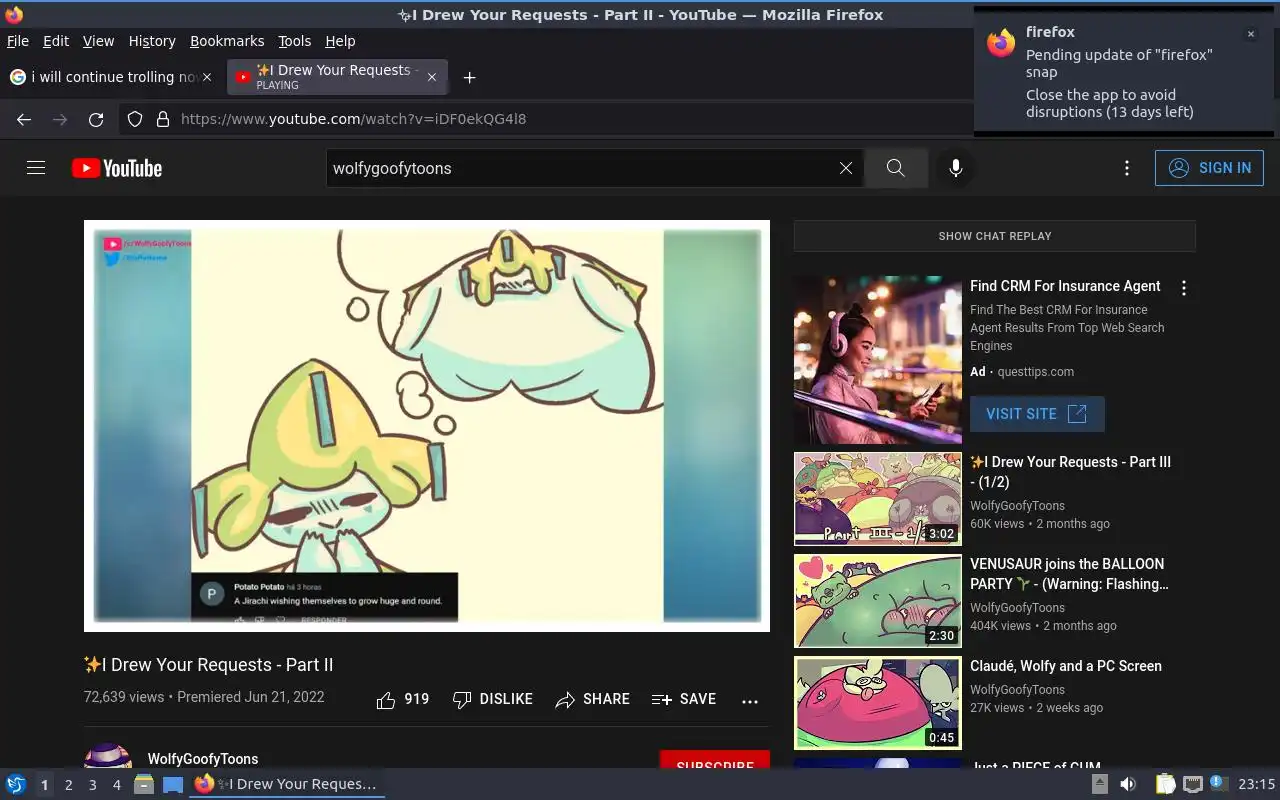
Task: Switch to workspace 3 in taskbar
Action: coord(92,785)
